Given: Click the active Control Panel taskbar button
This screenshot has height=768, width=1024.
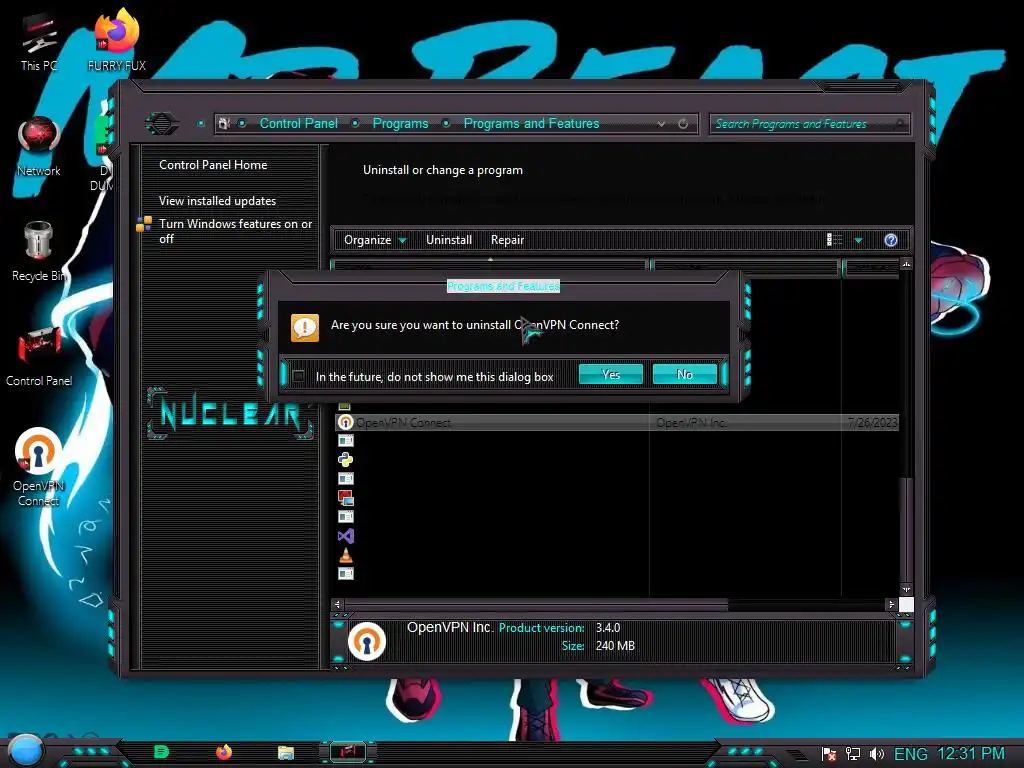Looking at the screenshot, I should point(347,752).
